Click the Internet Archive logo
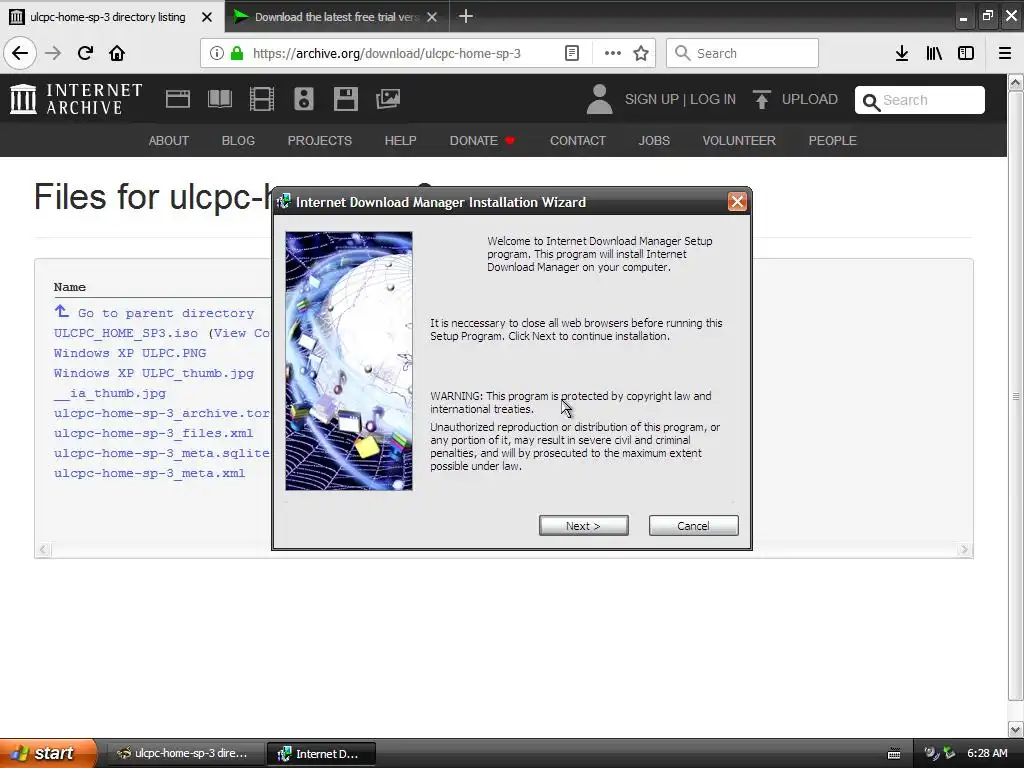The height and width of the screenshot is (768, 1024). (76, 99)
